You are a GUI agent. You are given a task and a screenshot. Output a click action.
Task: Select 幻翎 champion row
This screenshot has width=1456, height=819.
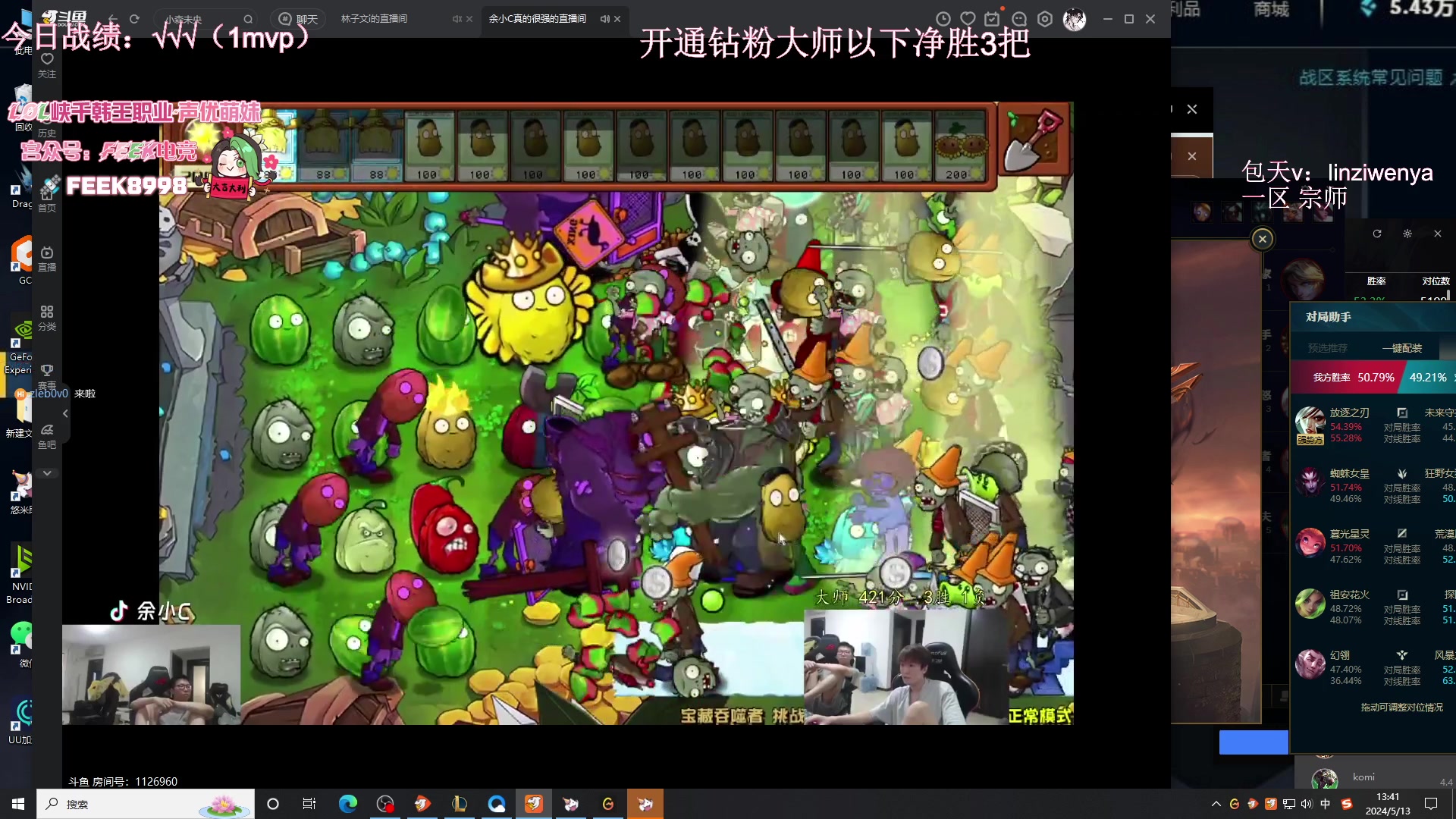(x=1373, y=667)
